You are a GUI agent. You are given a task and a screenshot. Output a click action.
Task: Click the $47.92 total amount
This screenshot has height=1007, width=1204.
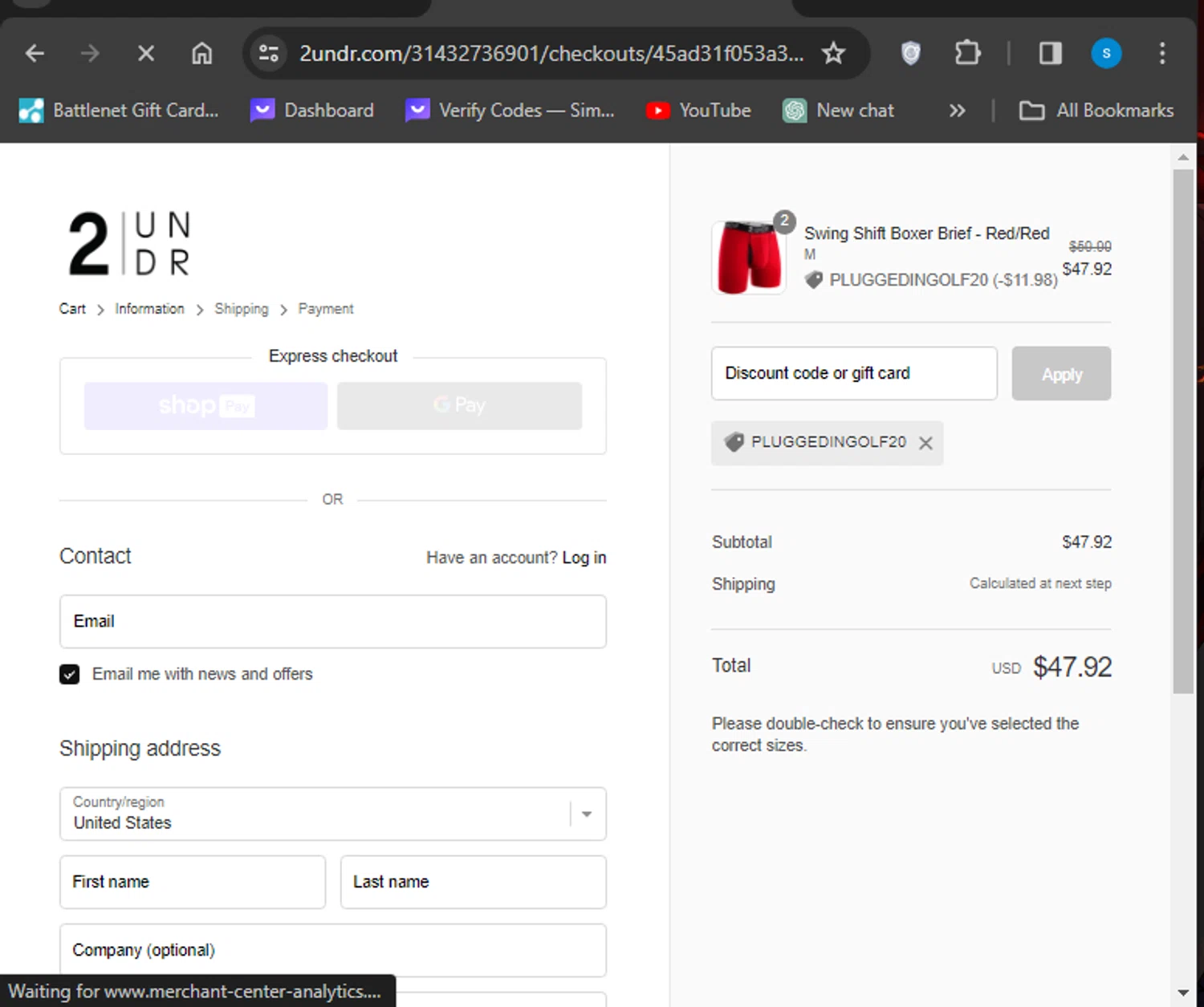[1072, 667]
